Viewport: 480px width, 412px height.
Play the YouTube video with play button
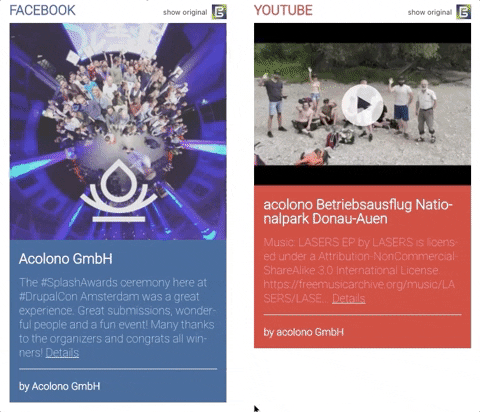pyautogui.click(x=362, y=105)
